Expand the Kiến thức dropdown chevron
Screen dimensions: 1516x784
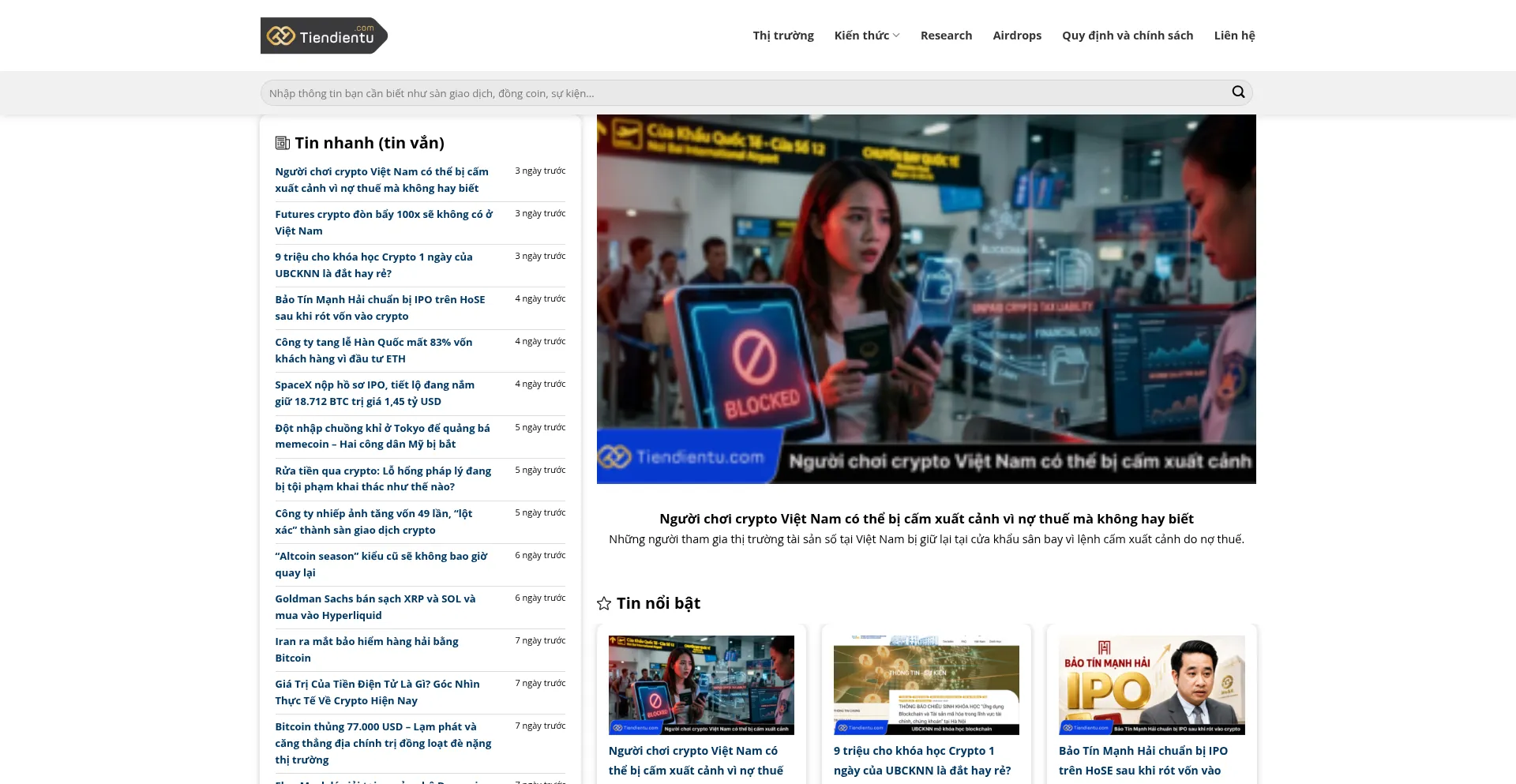tap(896, 36)
